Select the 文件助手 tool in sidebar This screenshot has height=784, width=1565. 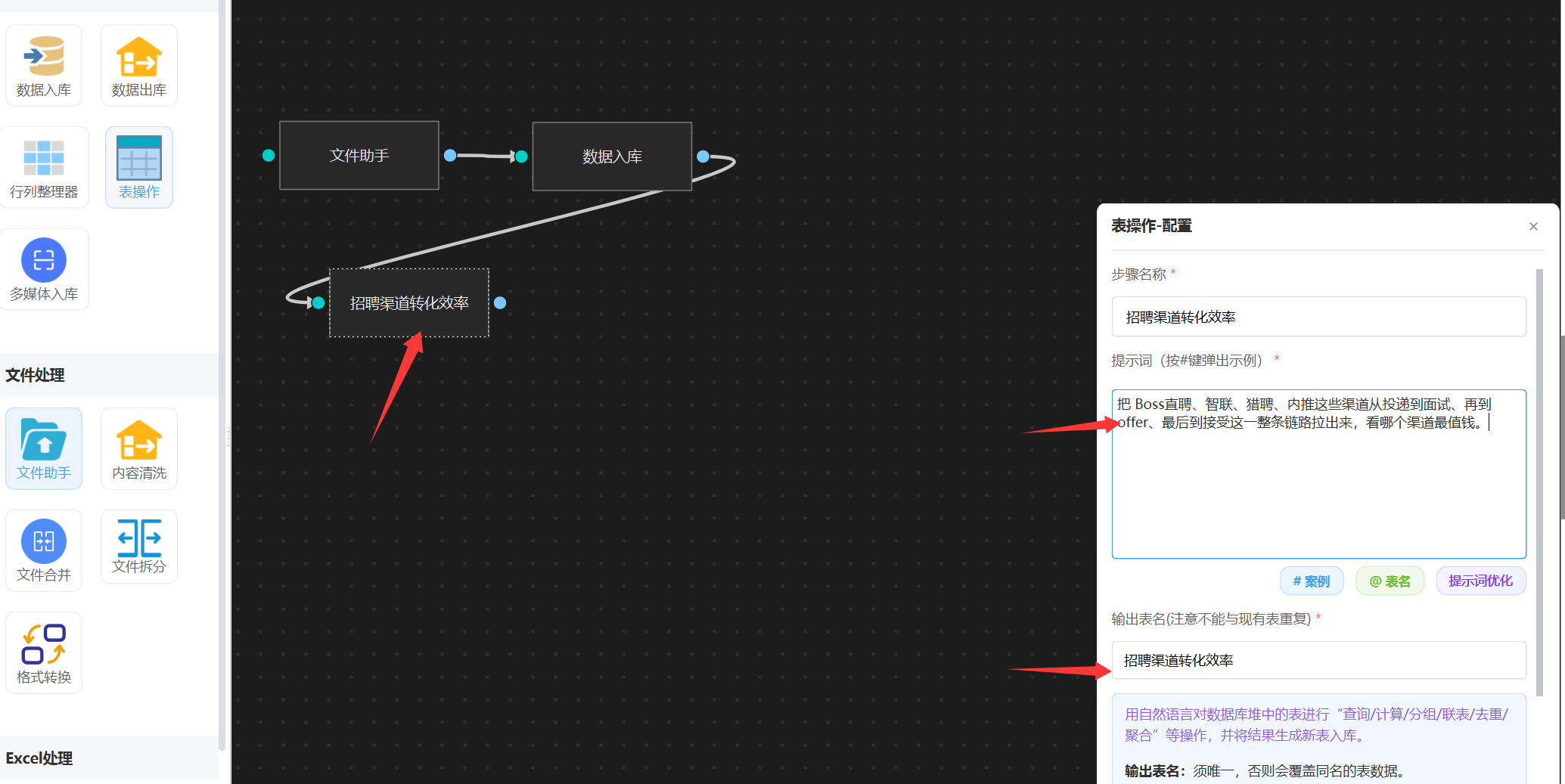tap(44, 448)
